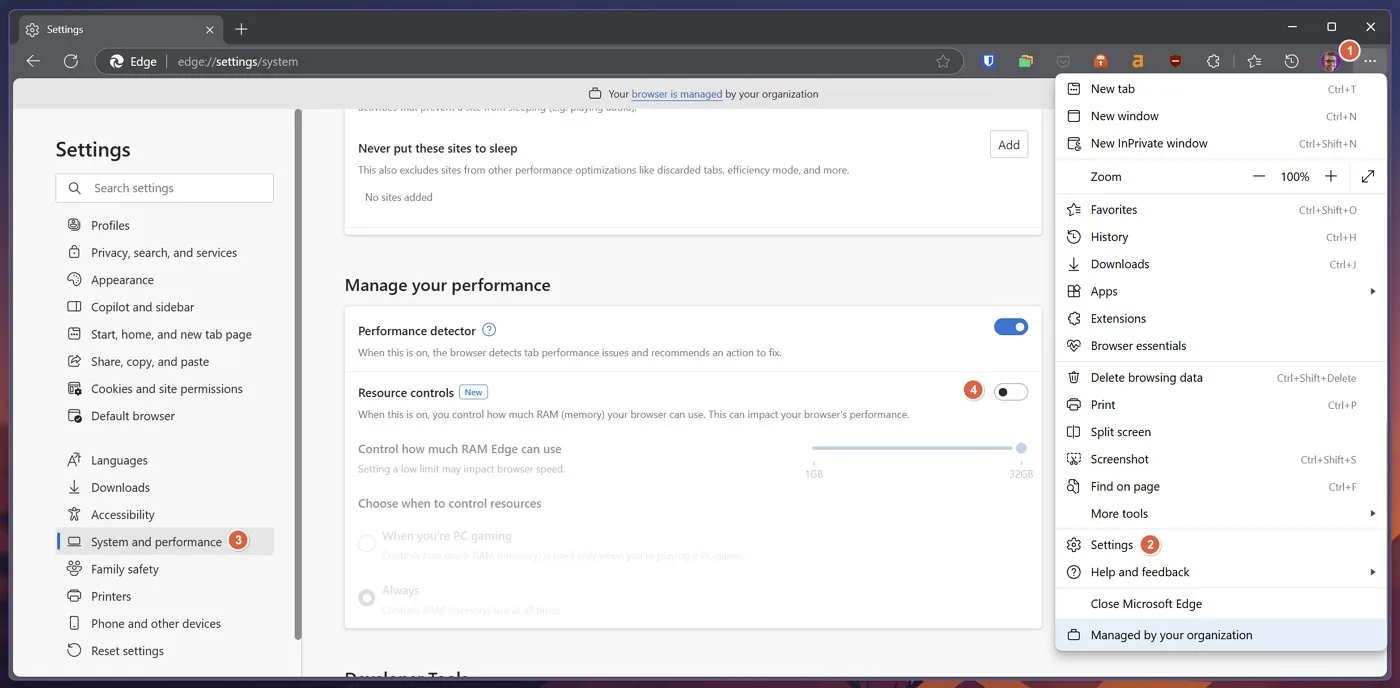This screenshot has height=688, width=1400.
Task: Open the red uBlock extension icon
Action: click(x=1176, y=61)
